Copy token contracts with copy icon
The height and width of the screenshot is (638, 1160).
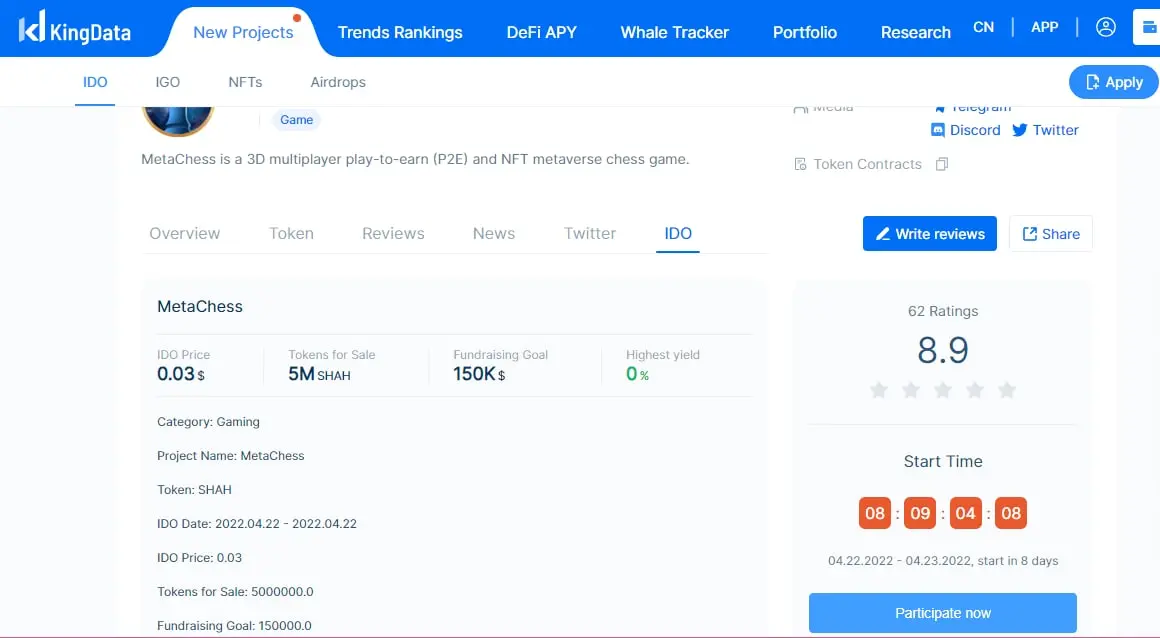point(942,164)
